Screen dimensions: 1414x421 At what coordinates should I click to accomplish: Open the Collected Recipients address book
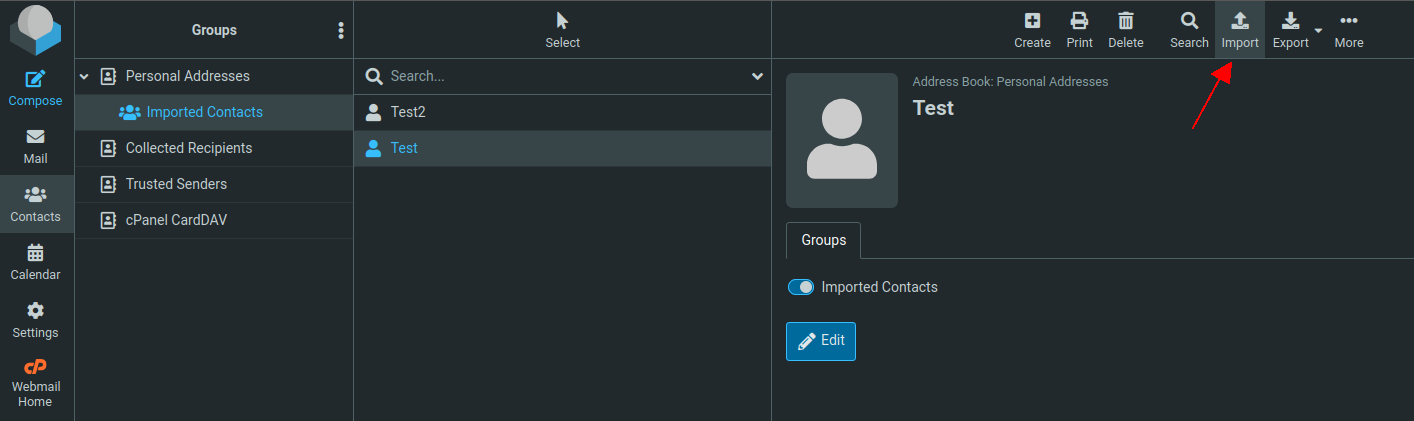tap(188, 148)
